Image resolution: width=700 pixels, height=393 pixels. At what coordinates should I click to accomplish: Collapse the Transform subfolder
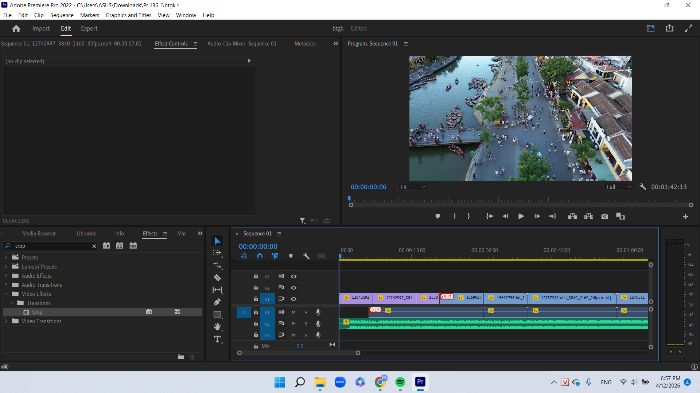pos(12,303)
